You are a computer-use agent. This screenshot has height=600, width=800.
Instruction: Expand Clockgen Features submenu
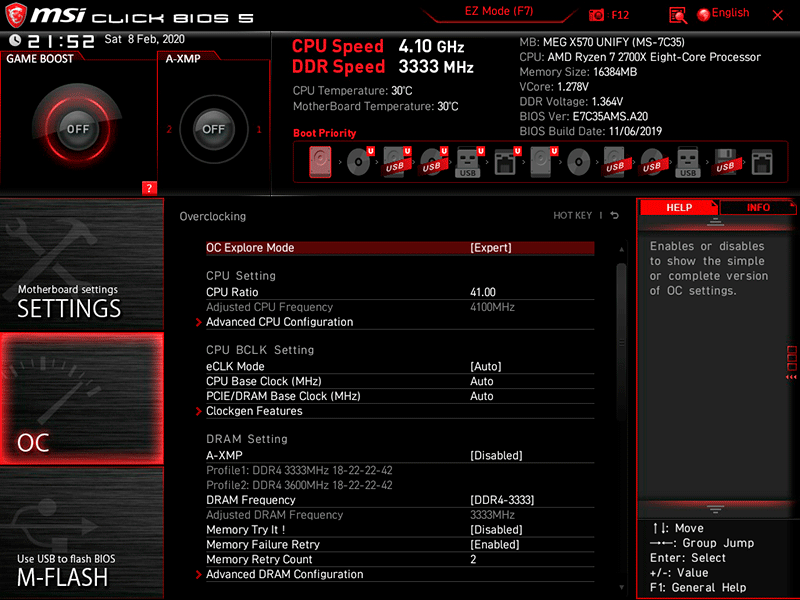(254, 411)
